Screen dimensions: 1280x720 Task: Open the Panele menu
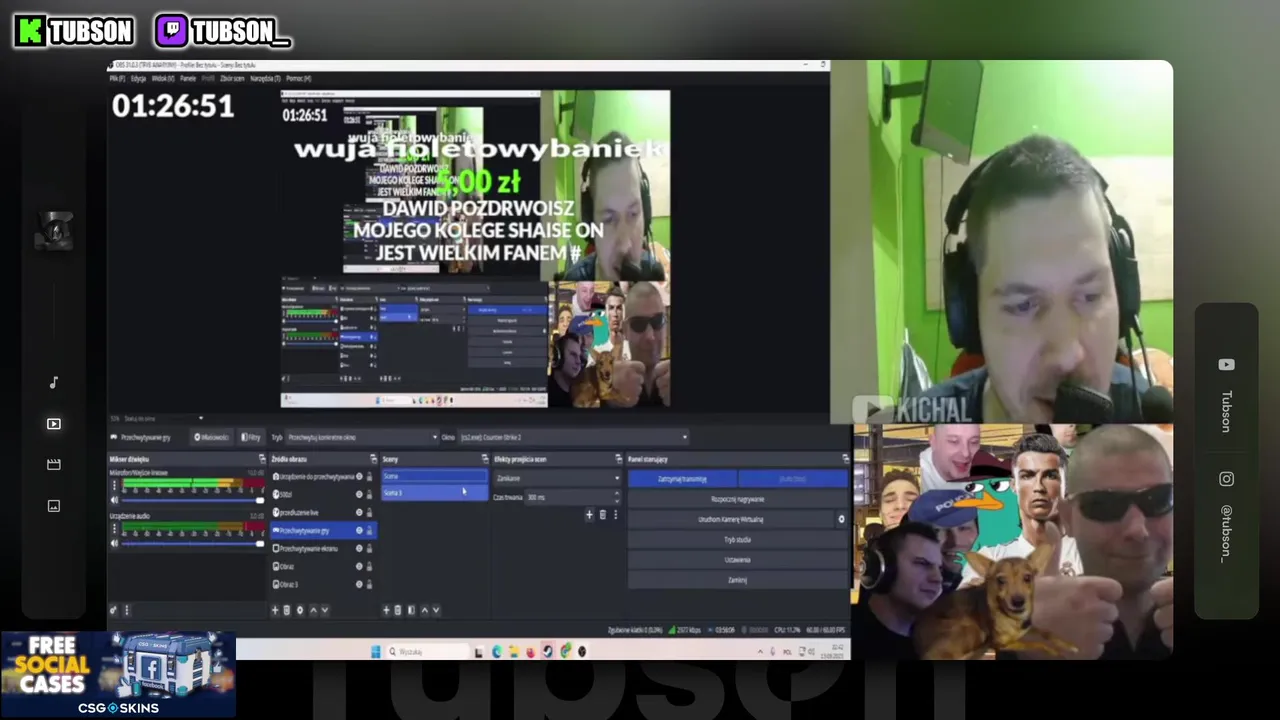point(187,78)
